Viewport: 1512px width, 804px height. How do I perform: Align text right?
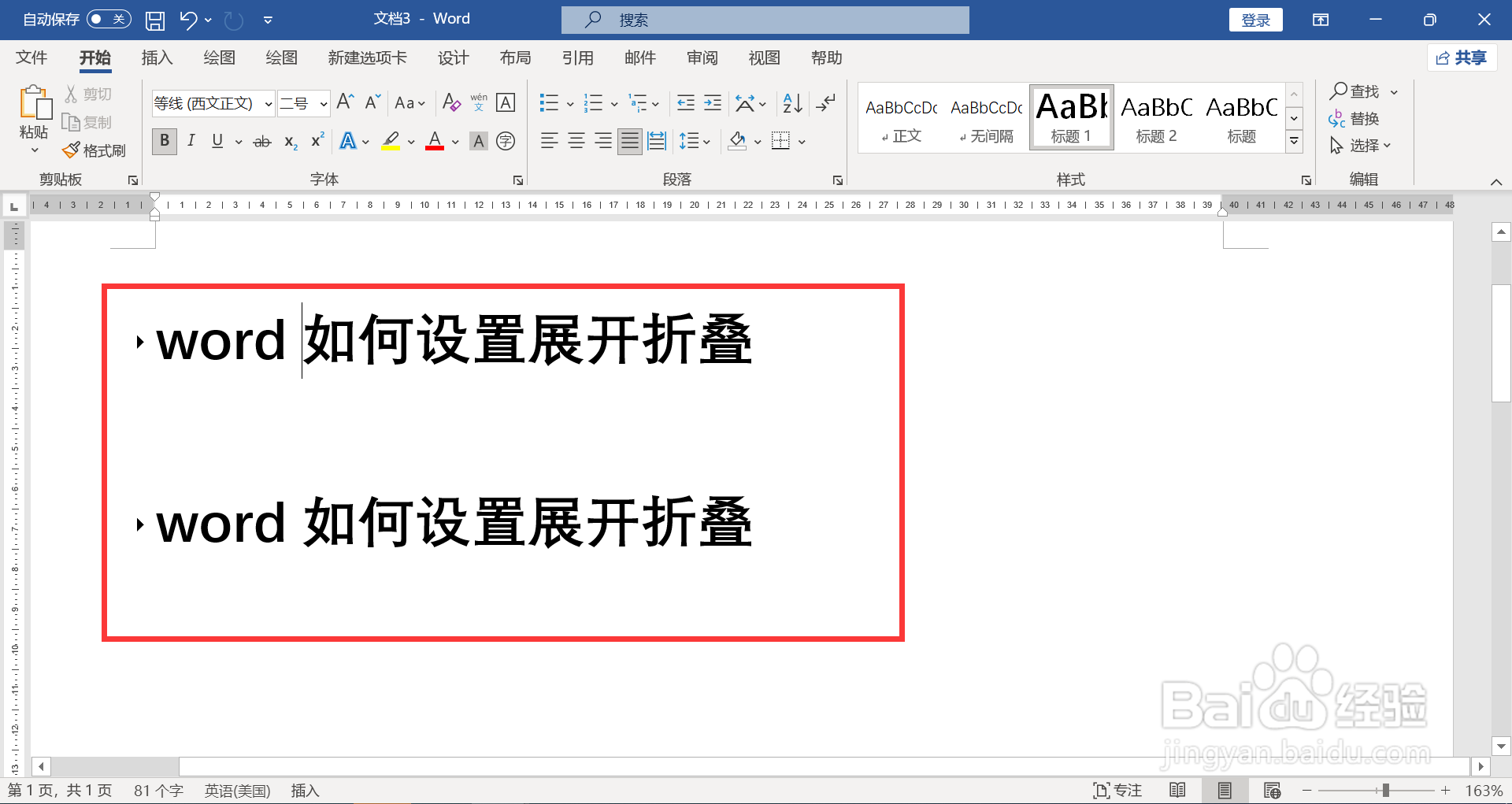[x=603, y=141]
